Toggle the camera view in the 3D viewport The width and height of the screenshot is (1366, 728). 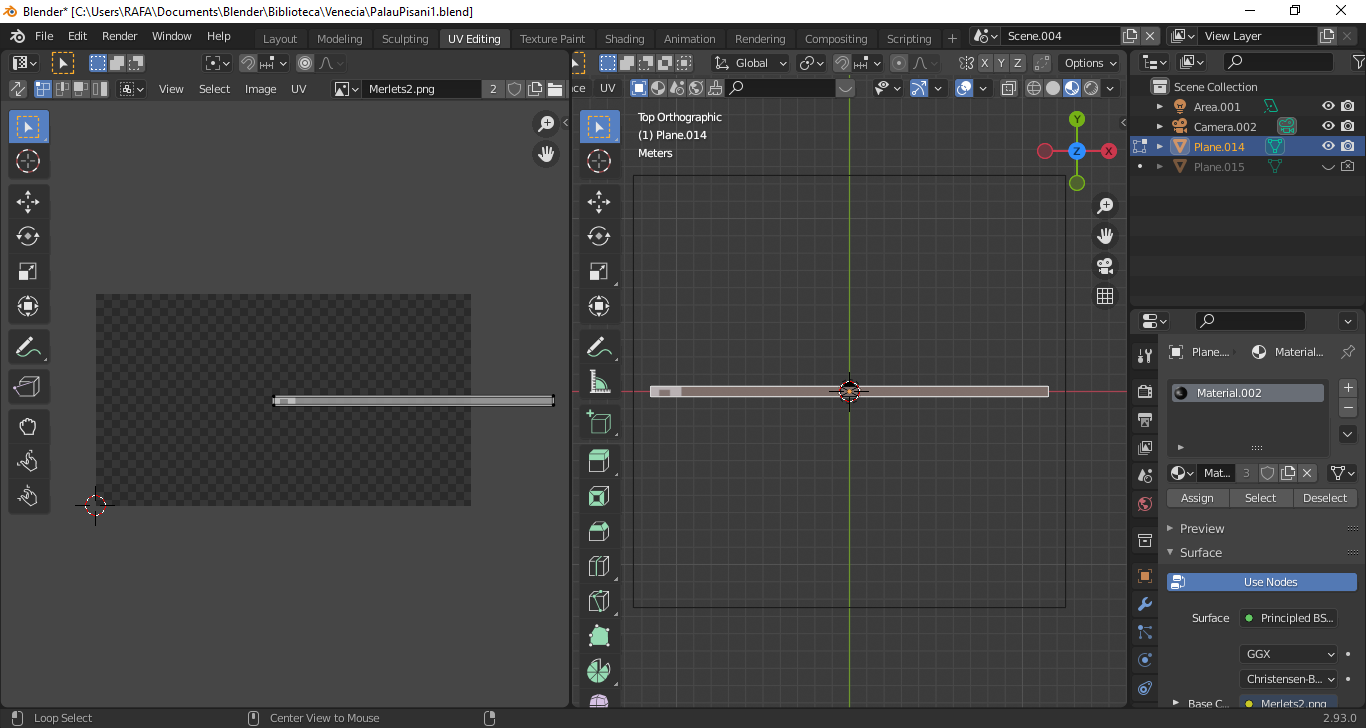tap(1105, 266)
